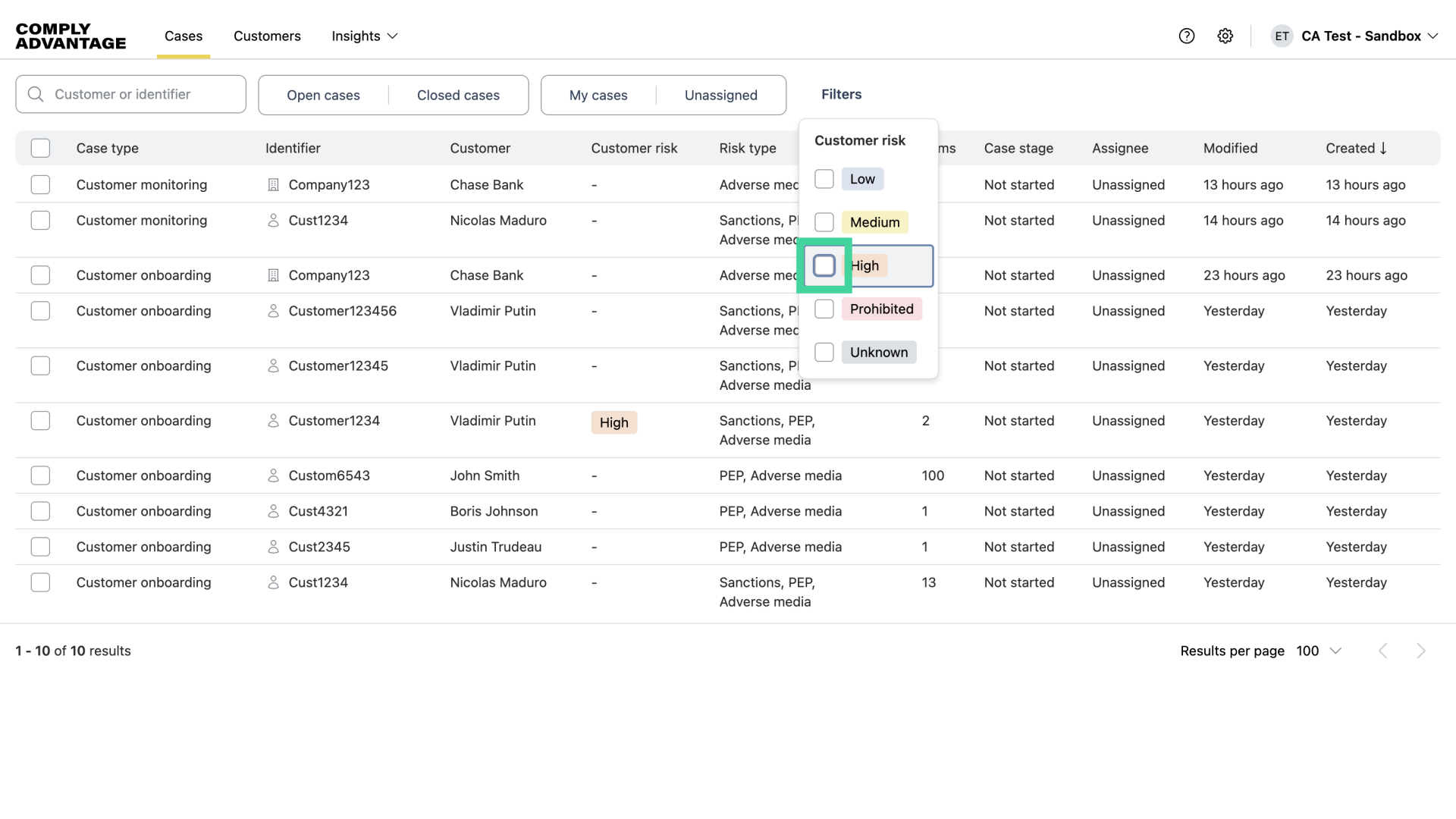Open results per page 100 dropdown
Viewport: 1456px width, 819px height.
coord(1319,651)
